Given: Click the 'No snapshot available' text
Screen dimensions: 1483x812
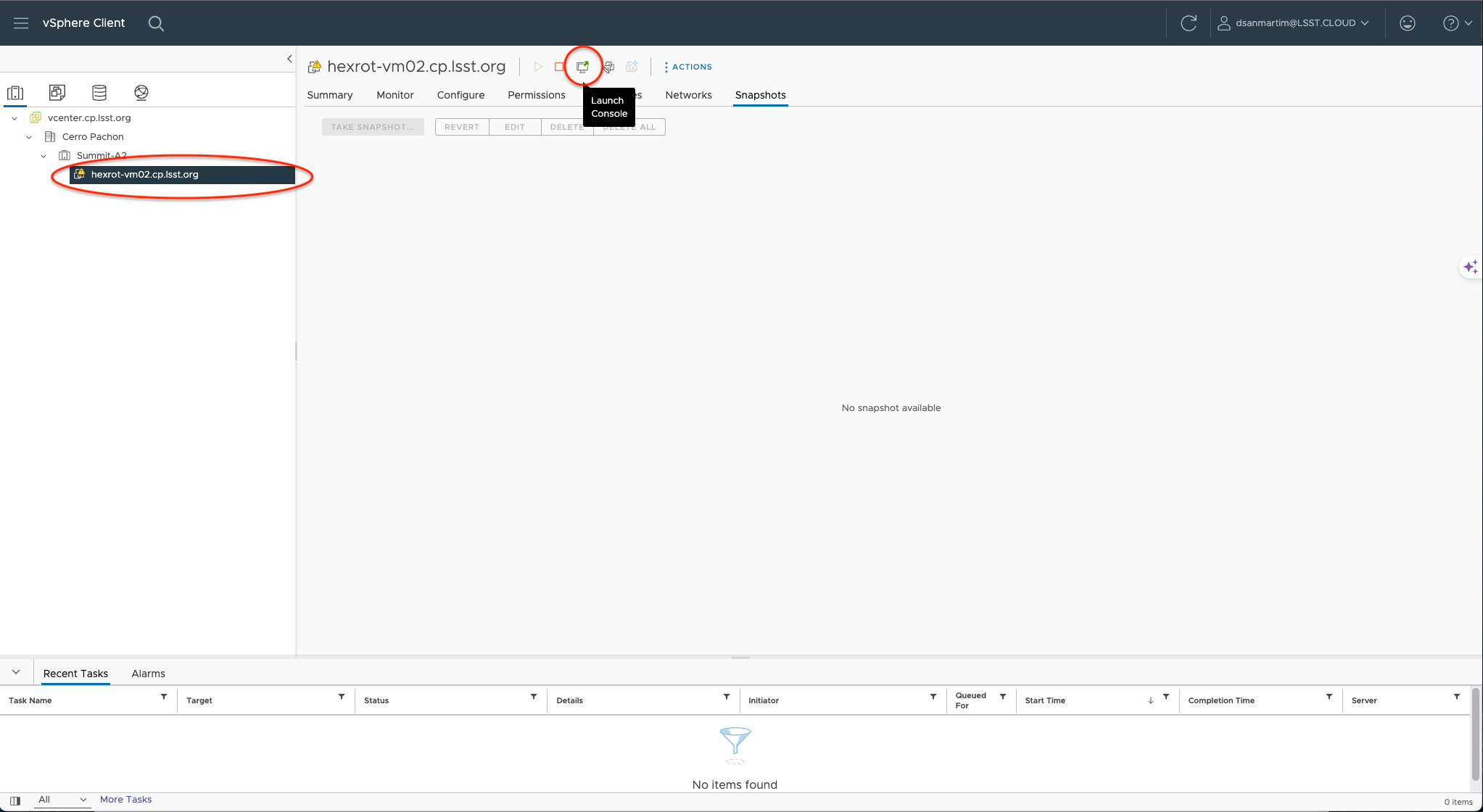Looking at the screenshot, I should pos(891,408).
